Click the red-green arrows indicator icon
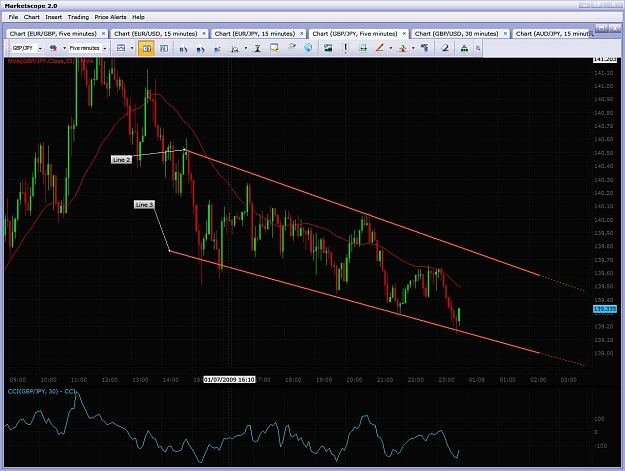Image resolution: width=625 pixels, height=471 pixels. (x=403, y=48)
